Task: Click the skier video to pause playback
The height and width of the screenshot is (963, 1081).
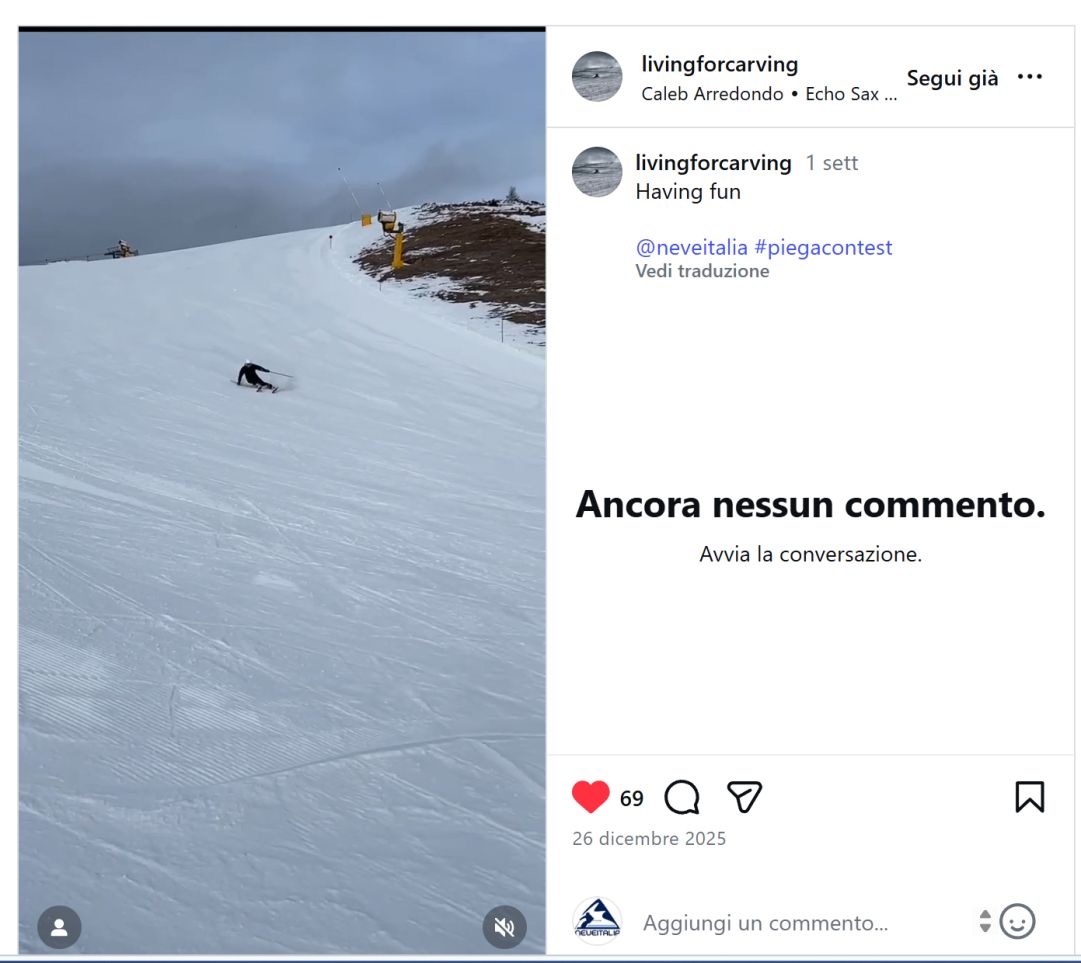Action: (x=282, y=492)
